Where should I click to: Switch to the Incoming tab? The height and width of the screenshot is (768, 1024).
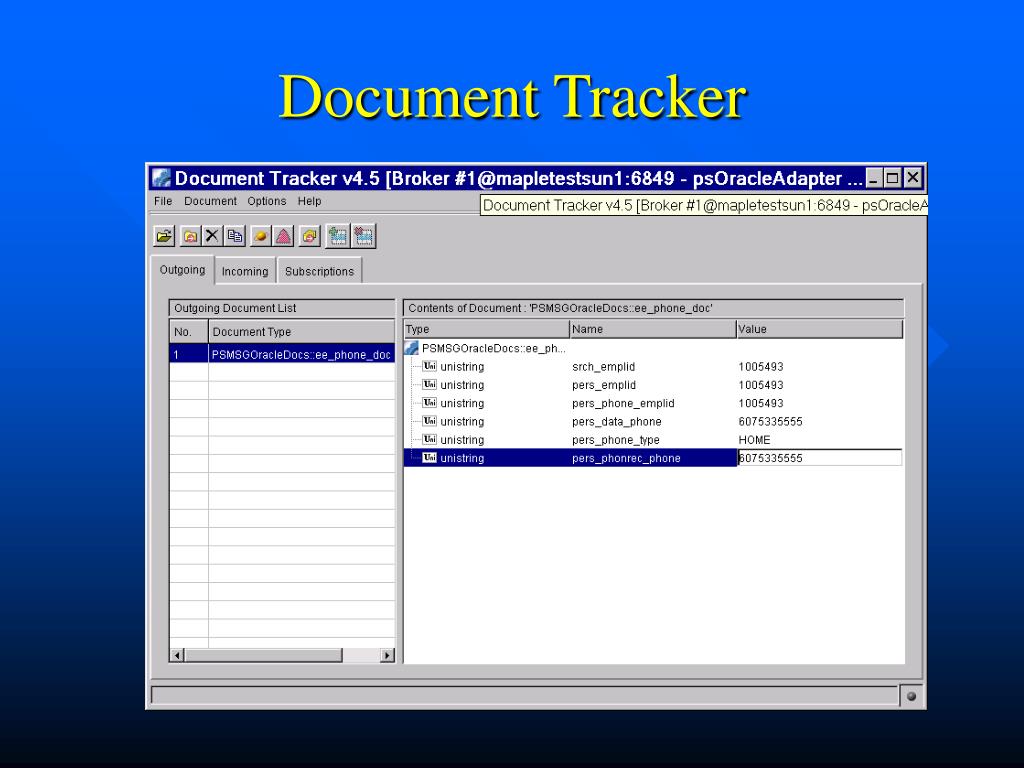245,271
